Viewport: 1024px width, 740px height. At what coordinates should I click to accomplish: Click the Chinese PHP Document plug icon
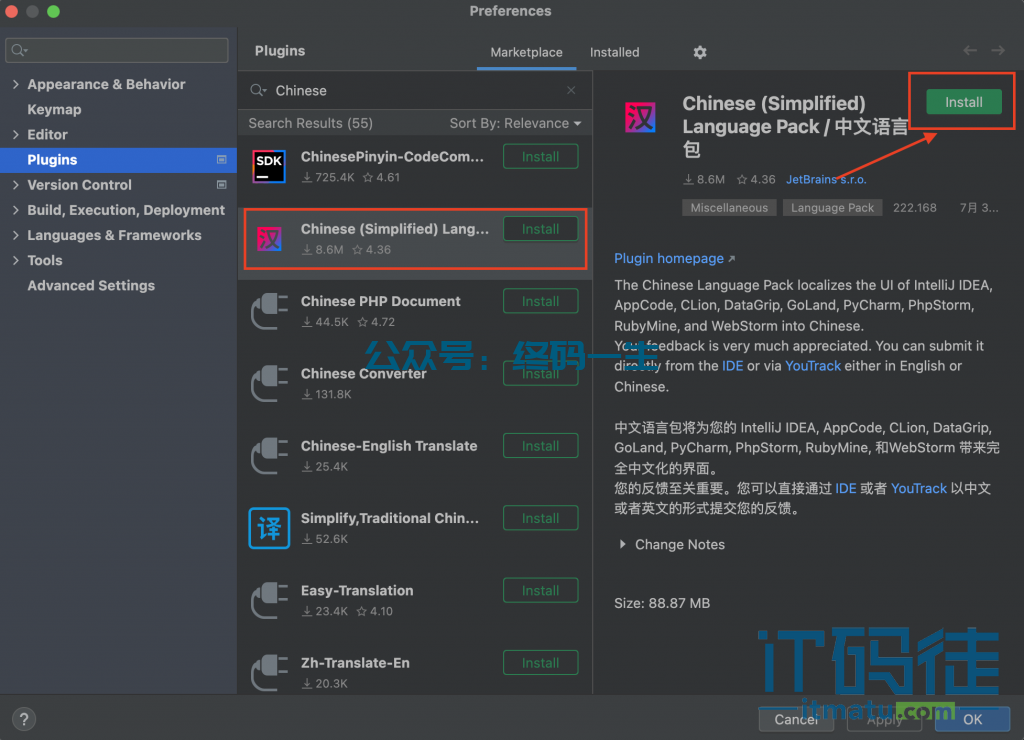click(x=269, y=311)
